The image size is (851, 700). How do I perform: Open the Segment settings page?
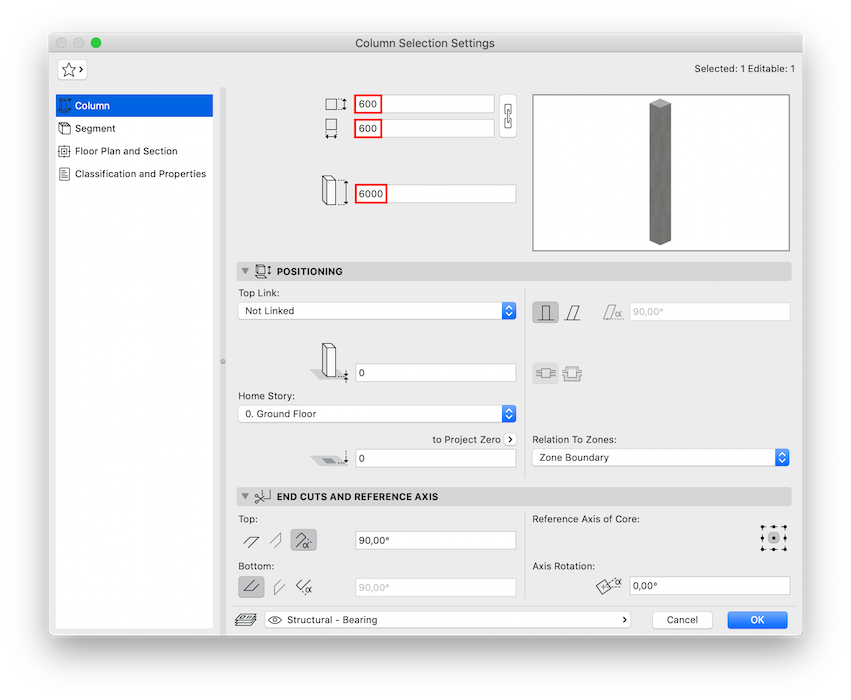pos(134,129)
